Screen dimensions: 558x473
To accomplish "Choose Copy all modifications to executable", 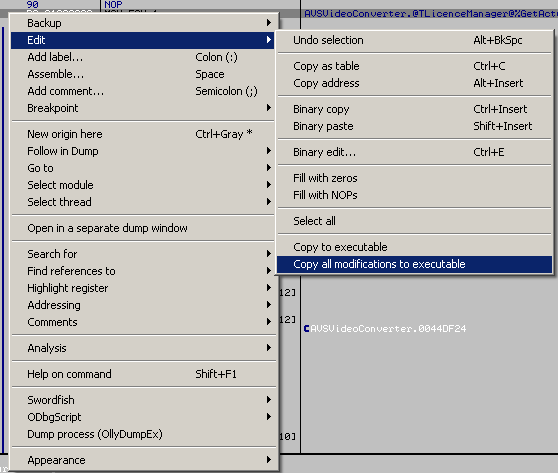I will [414, 264].
